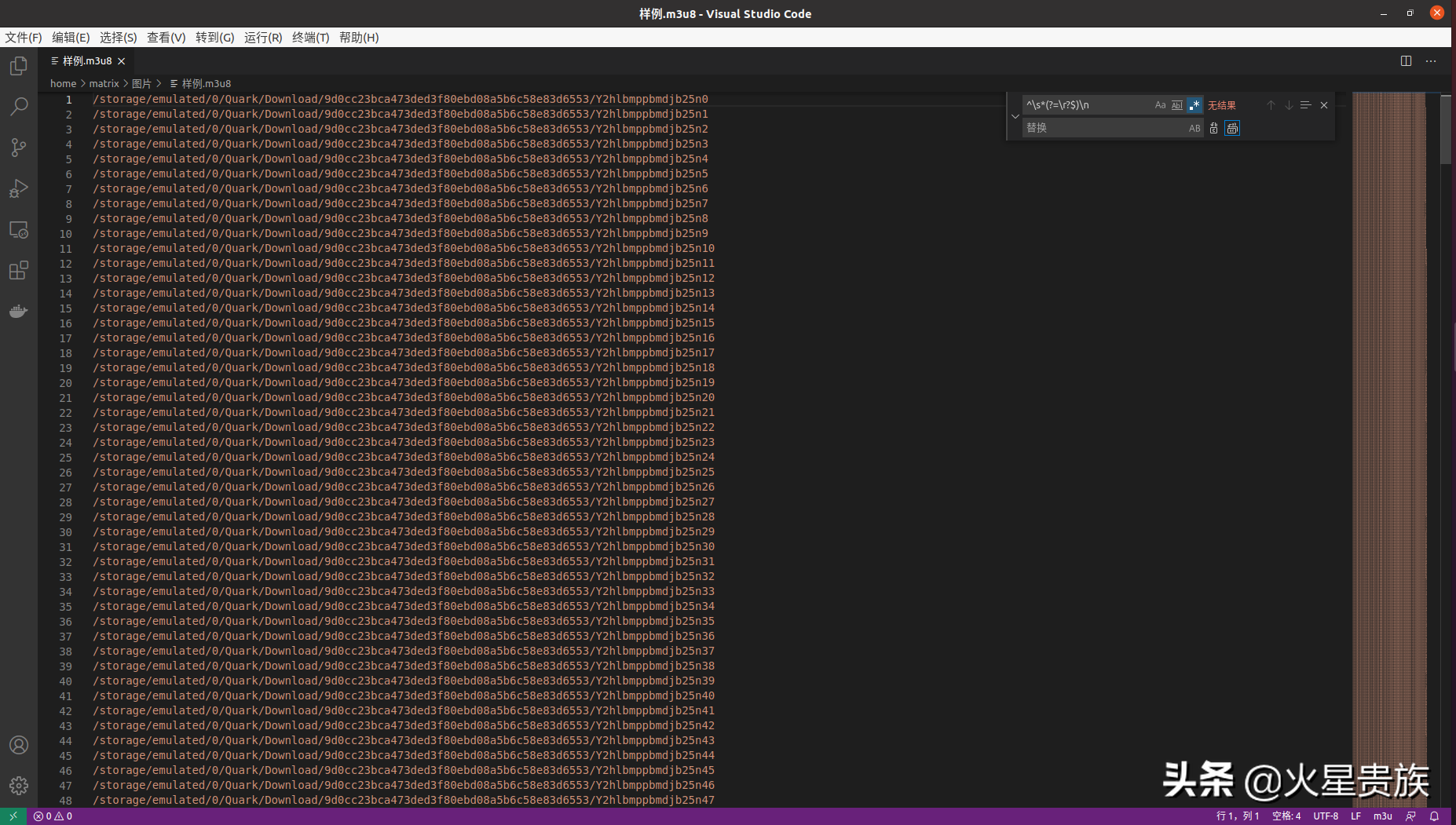Click the find input containing the regex
Viewport: 1456px width, 825px height.
[1088, 105]
